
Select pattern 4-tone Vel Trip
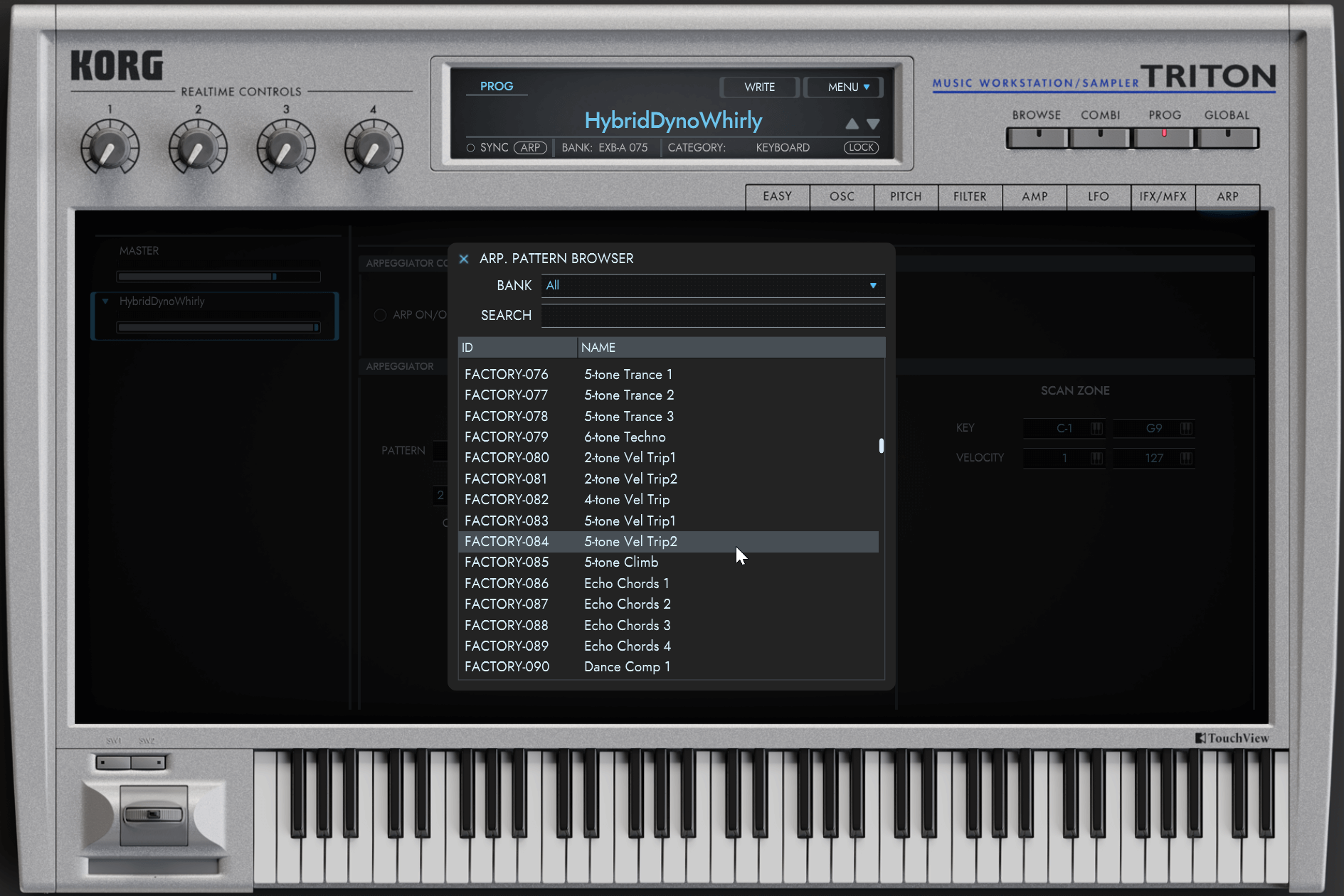[x=668, y=499]
